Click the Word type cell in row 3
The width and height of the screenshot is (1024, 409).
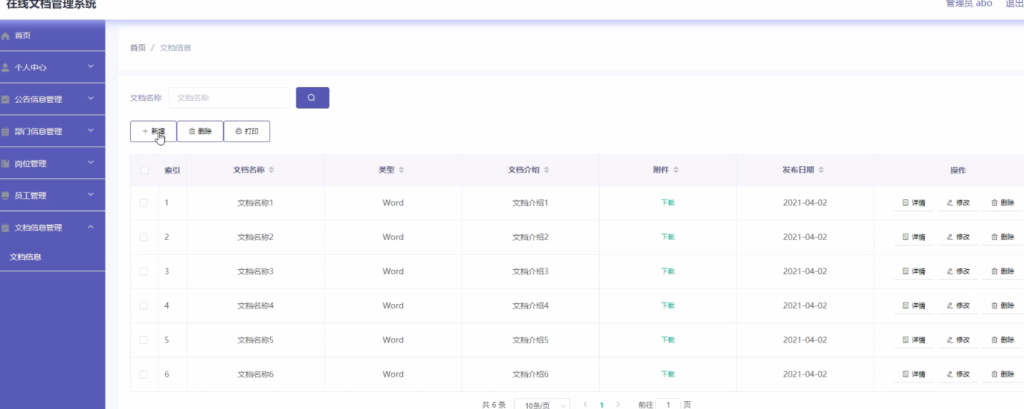[x=393, y=271]
